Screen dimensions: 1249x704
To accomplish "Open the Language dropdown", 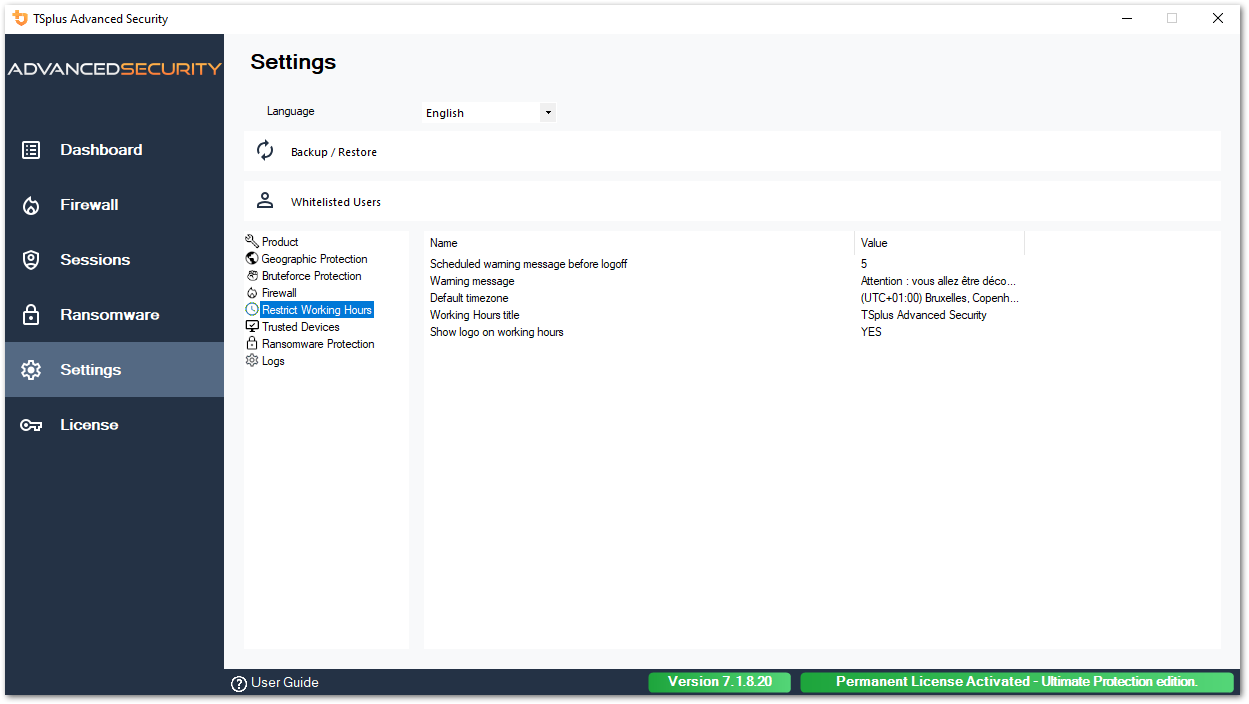I will pyautogui.click(x=487, y=112).
